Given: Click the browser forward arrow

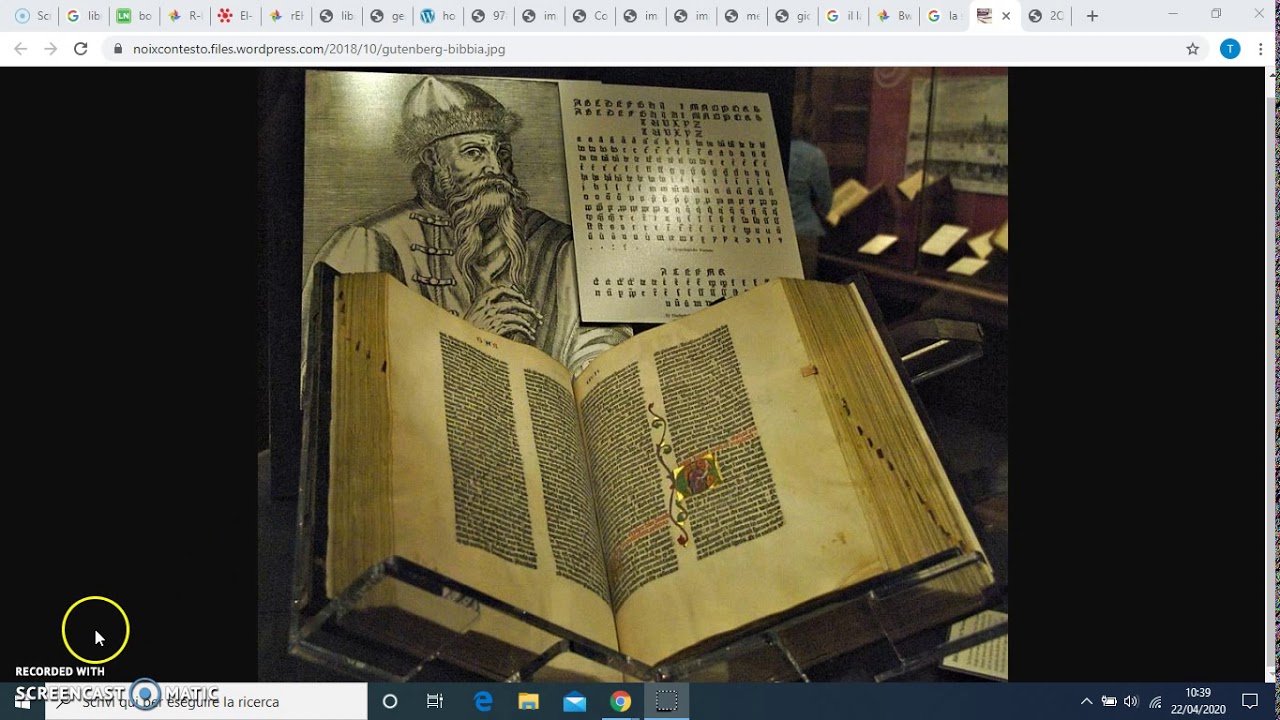Looking at the screenshot, I should (50, 49).
